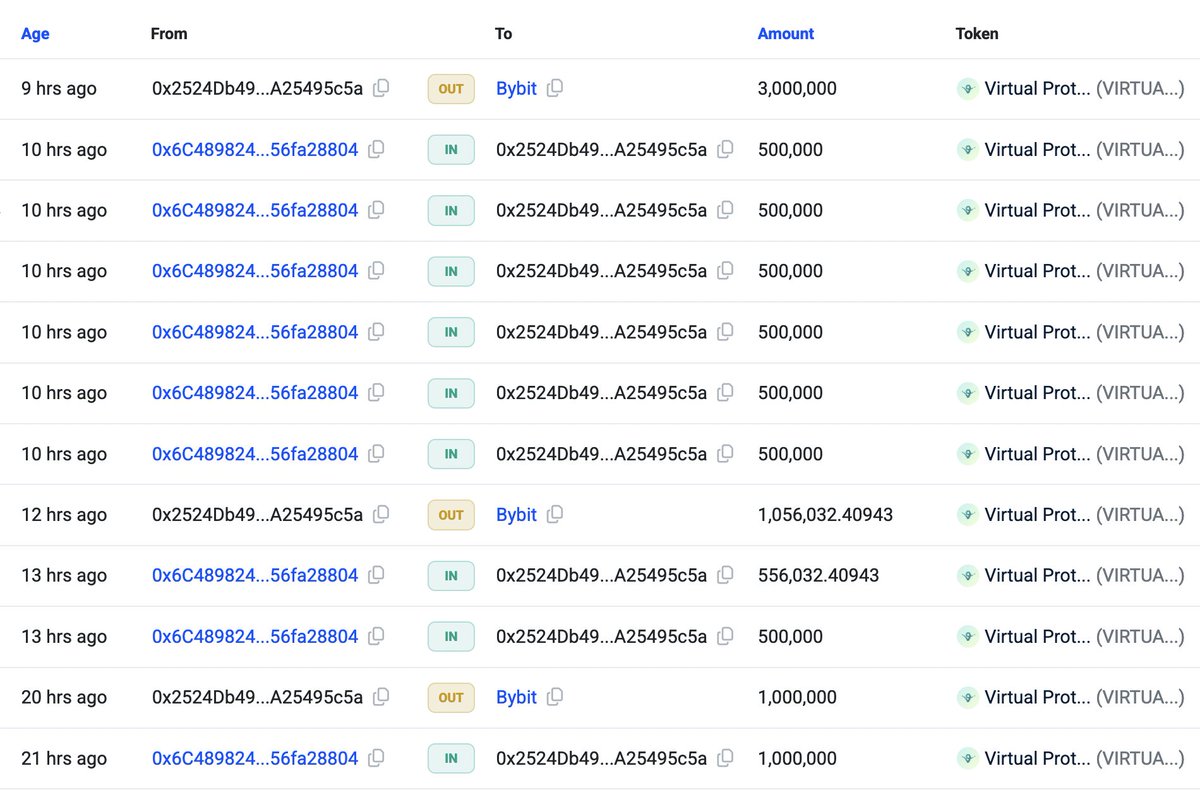This screenshot has width=1200, height=790.
Task: Click the To column header
Action: (503, 33)
